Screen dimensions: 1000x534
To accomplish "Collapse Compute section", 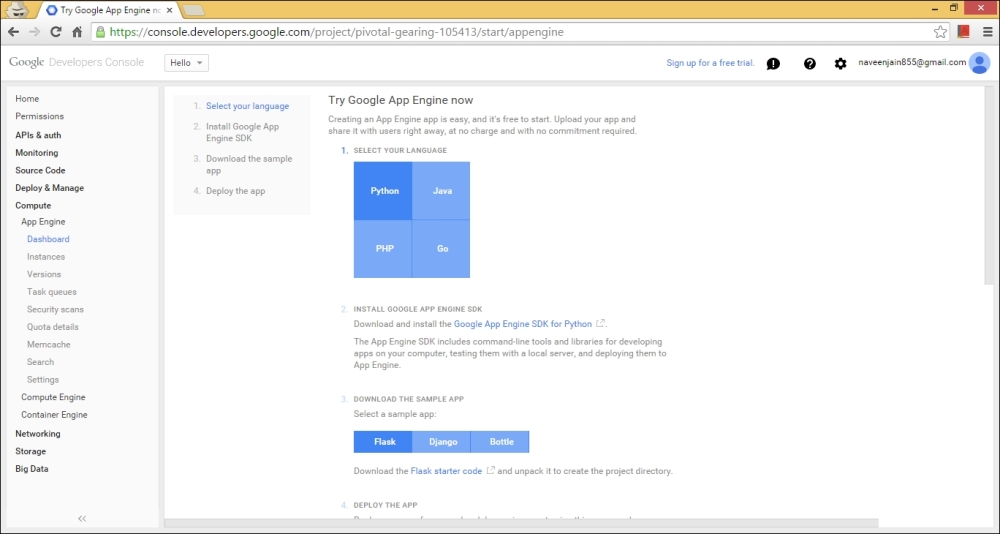I will 33,205.
